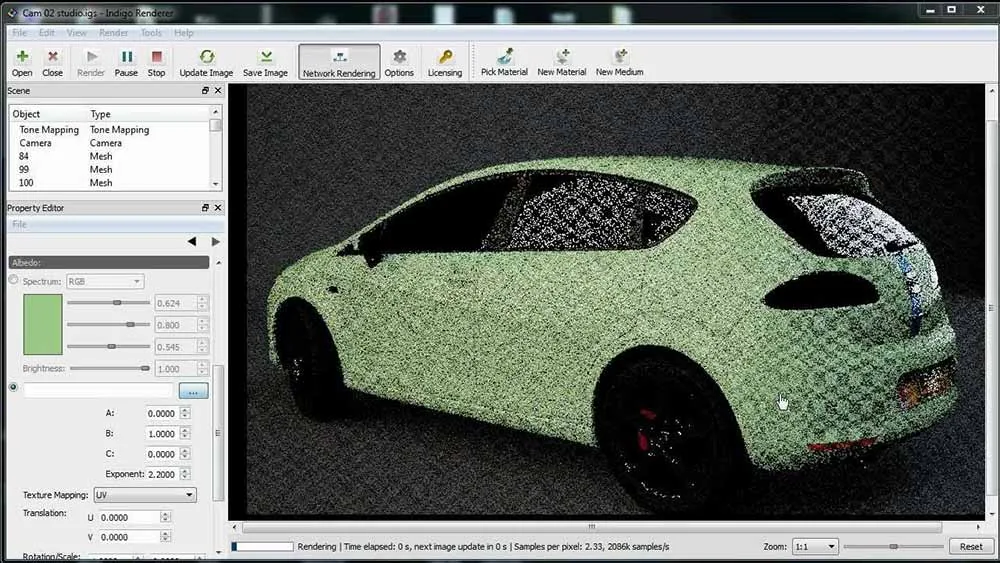Click the Update Image icon
The width and height of the screenshot is (1000, 563).
coord(206,57)
